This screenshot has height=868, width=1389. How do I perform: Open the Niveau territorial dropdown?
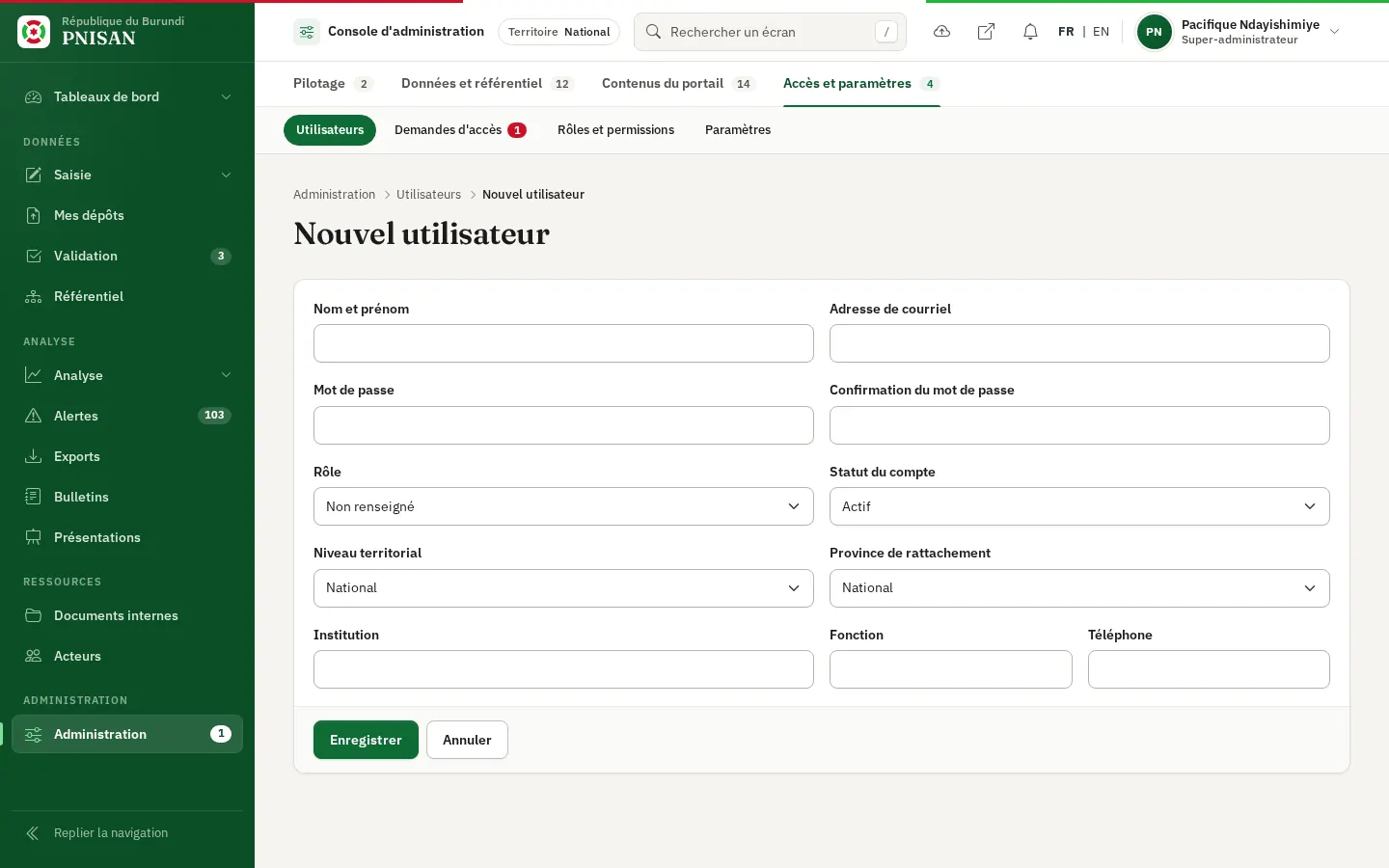click(563, 588)
